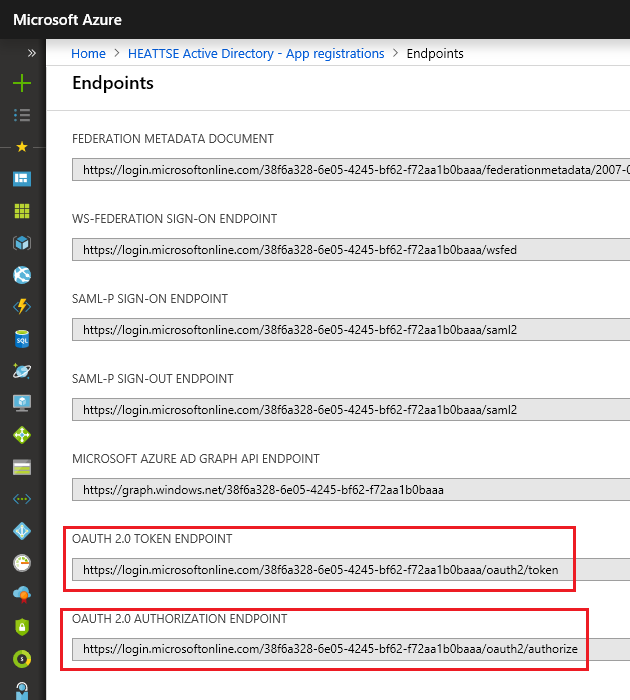Open All services list icon

point(21,115)
